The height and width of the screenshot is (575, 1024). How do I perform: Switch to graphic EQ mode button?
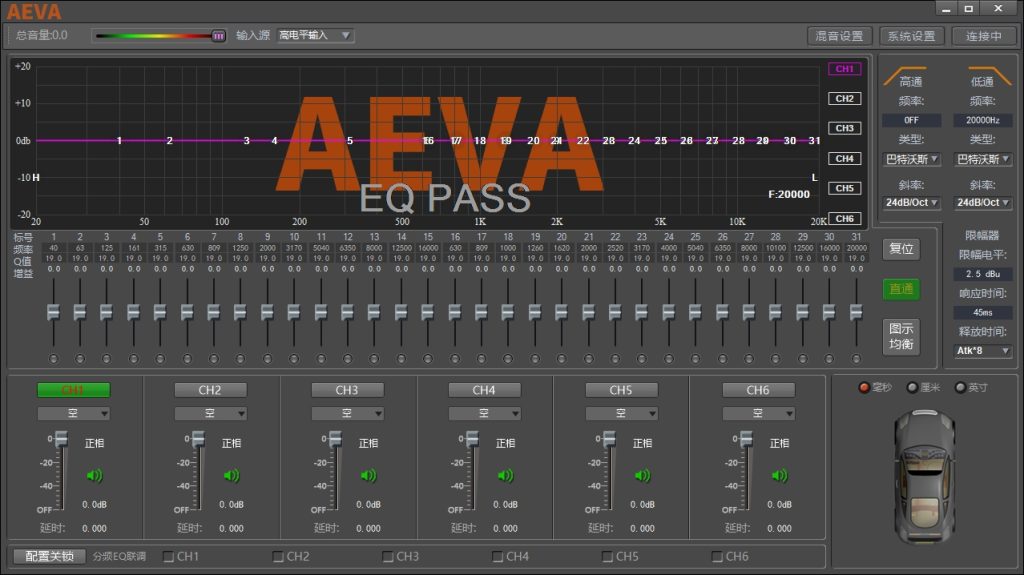[x=901, y=337]
